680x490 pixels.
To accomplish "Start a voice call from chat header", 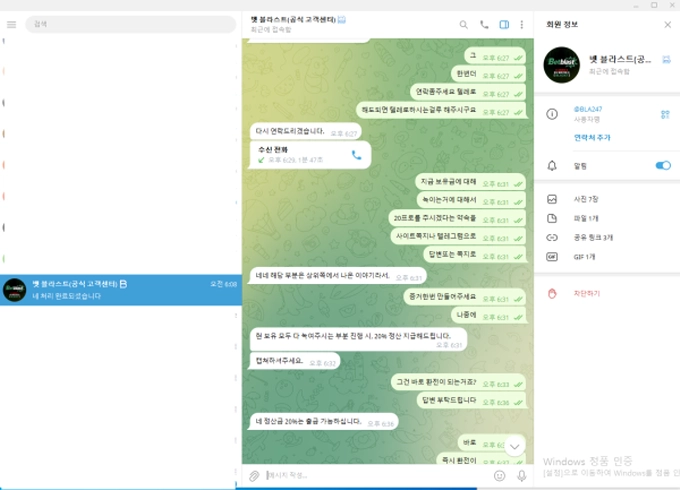I will point(484,24).
